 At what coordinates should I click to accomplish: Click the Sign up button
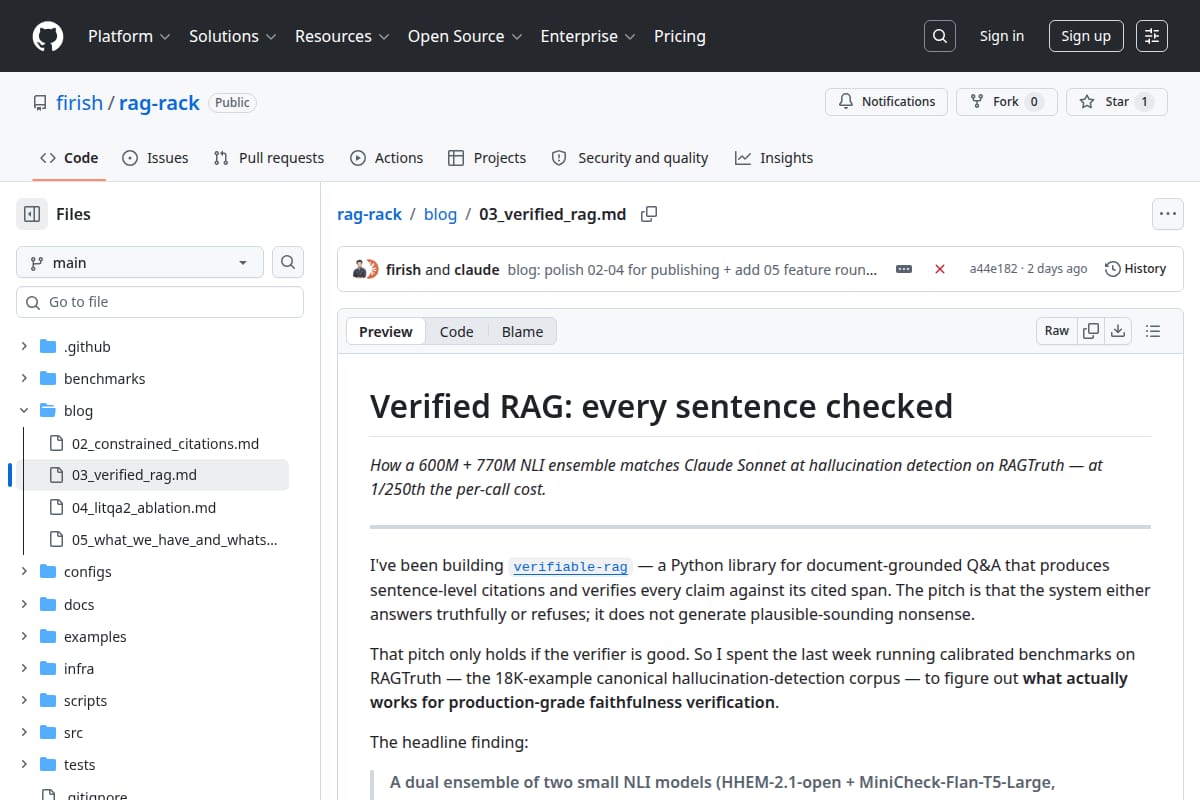(1086, 36)
